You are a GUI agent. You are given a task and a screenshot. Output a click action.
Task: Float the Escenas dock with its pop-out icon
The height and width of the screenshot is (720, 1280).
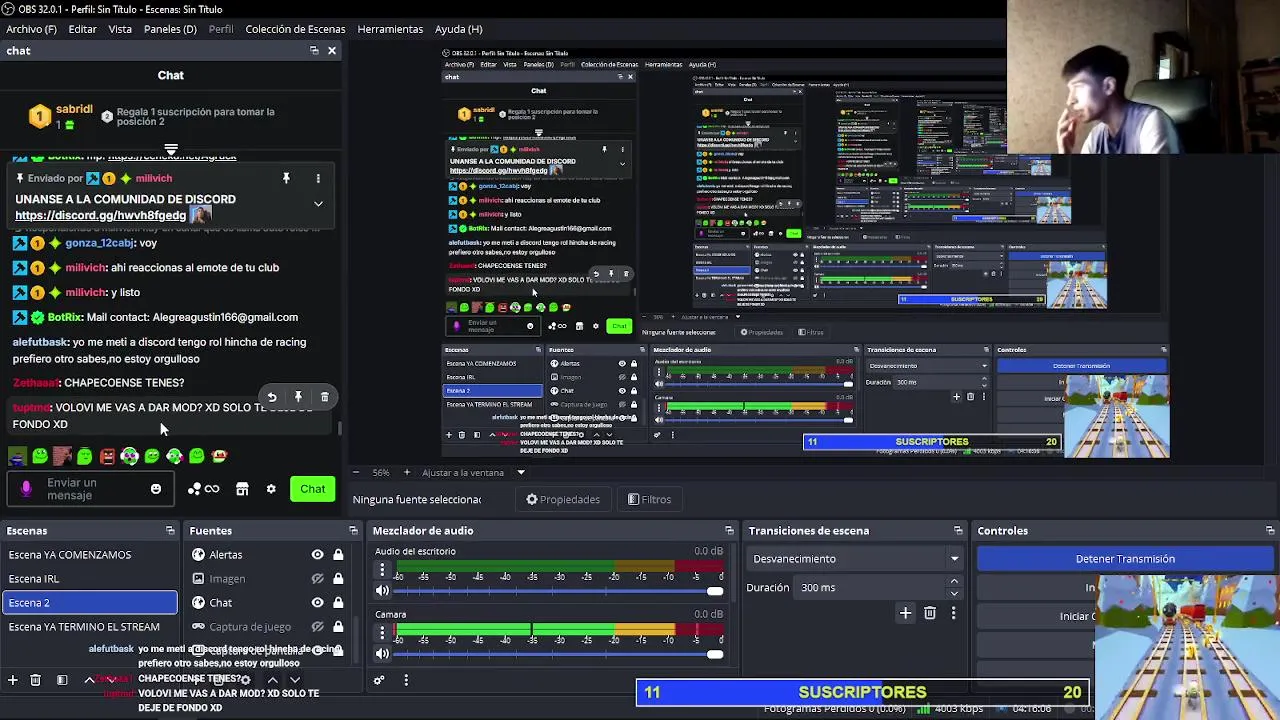[170, 531]
